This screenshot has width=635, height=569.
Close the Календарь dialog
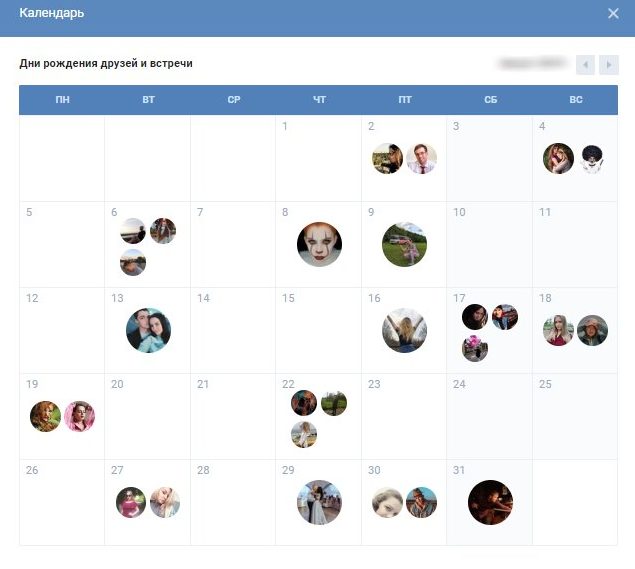[613, 13]
